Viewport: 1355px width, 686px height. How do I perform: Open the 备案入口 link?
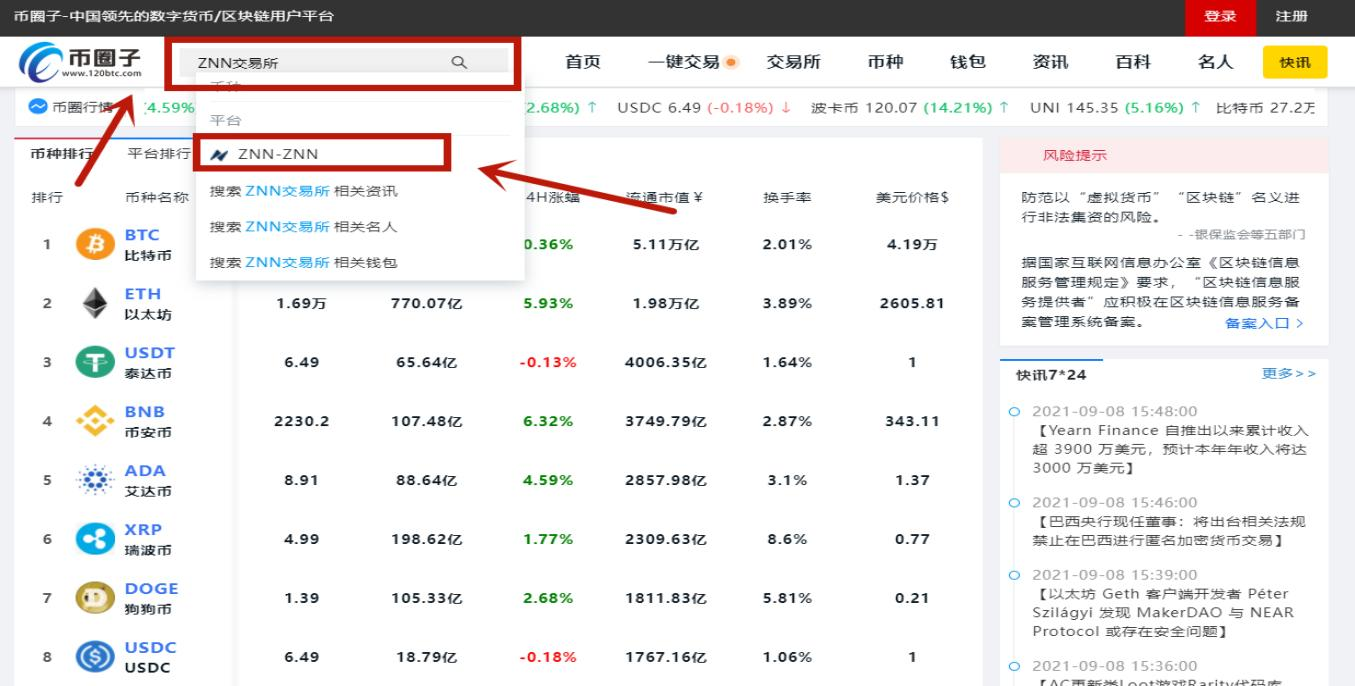tap(1264, 324)
